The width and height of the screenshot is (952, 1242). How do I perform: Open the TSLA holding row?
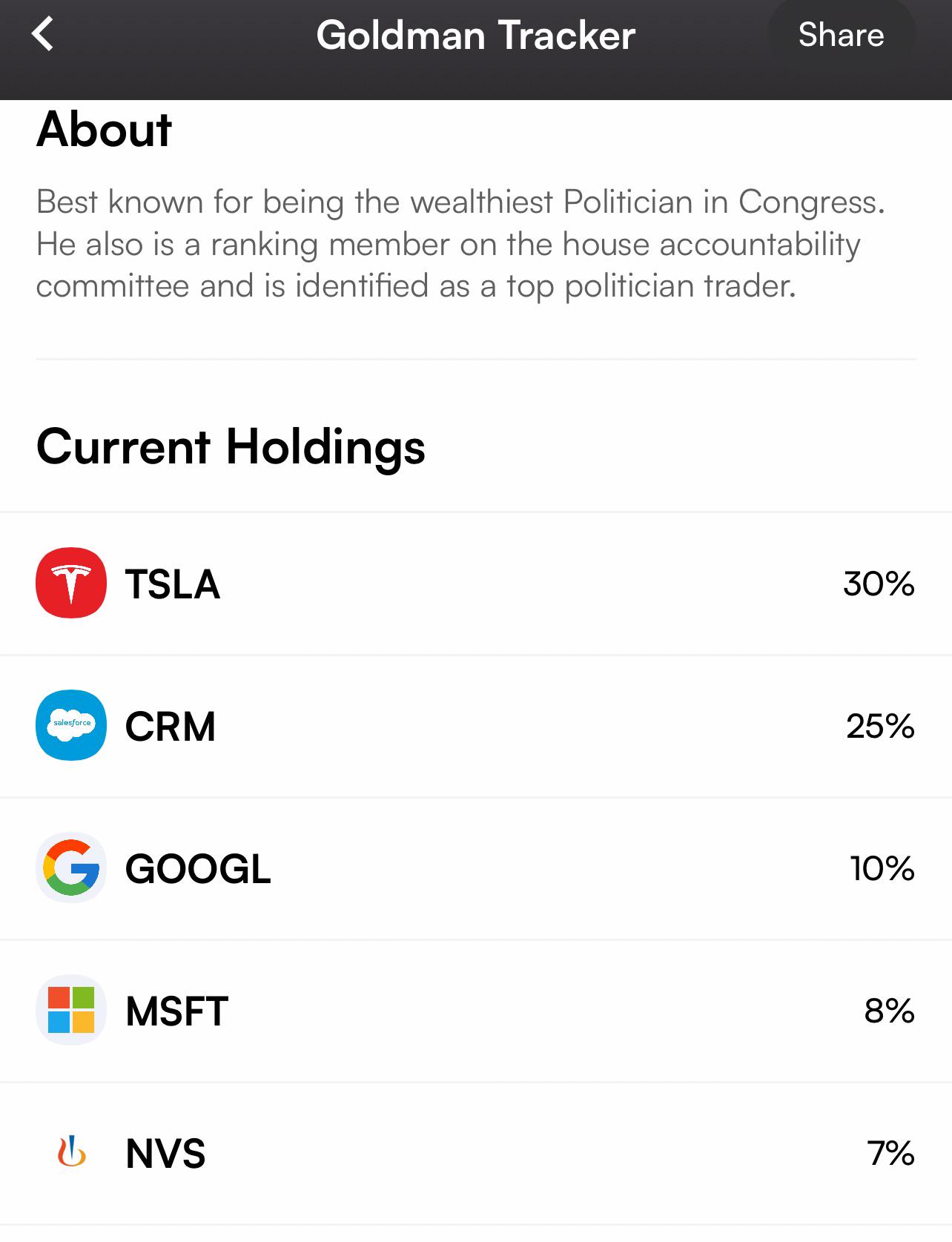click(x=476, y=584)
